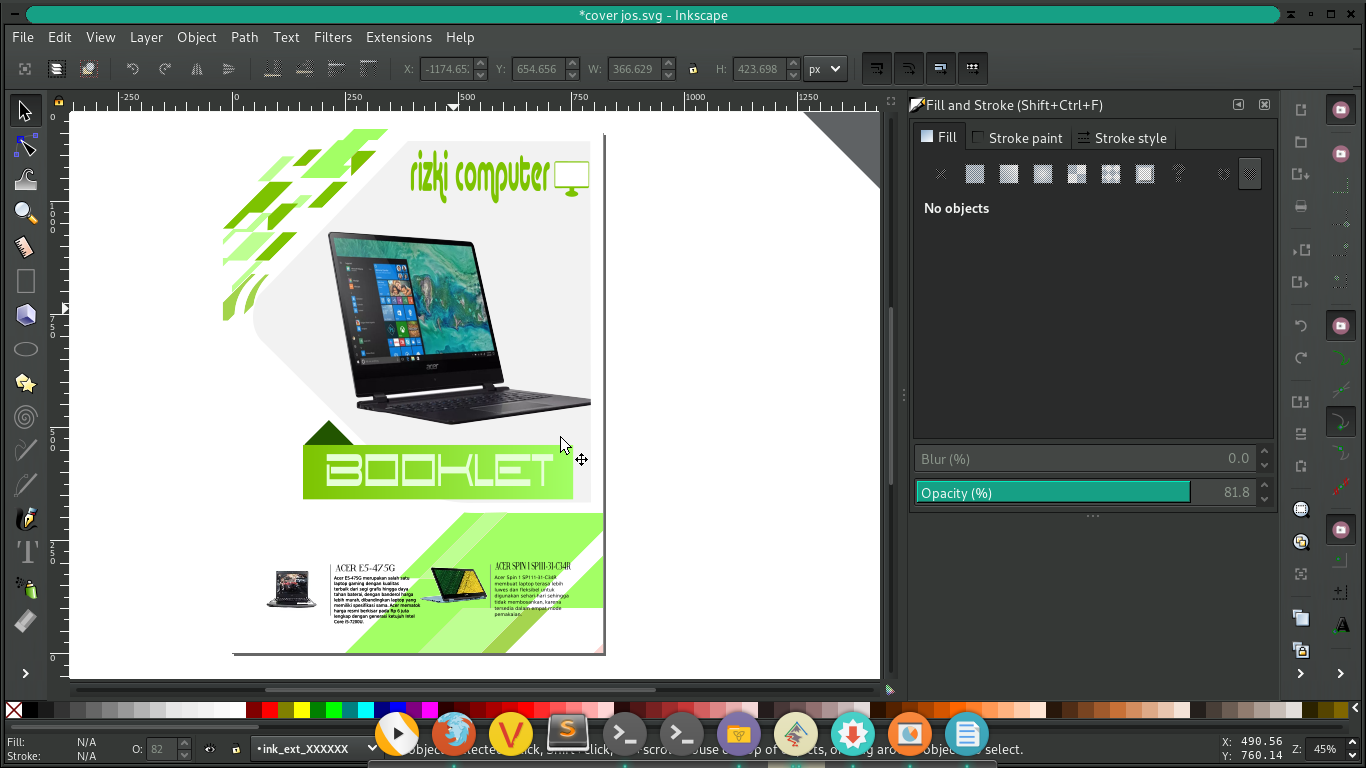Select the Star polygon tool
1366x768 pixels.
(26, 383)
